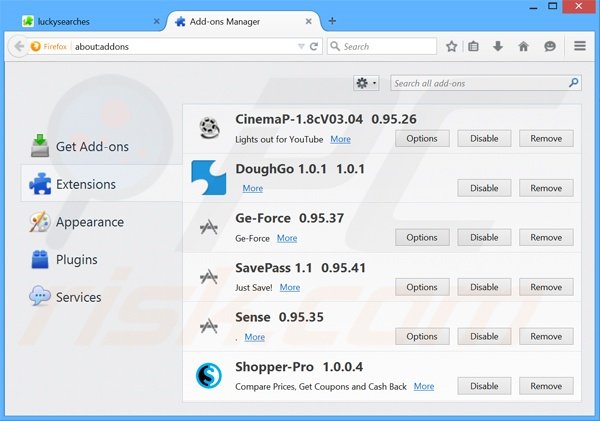The image size is (600, 421).
Task: Go to the Firefox home icon
Action: point(523,46)
